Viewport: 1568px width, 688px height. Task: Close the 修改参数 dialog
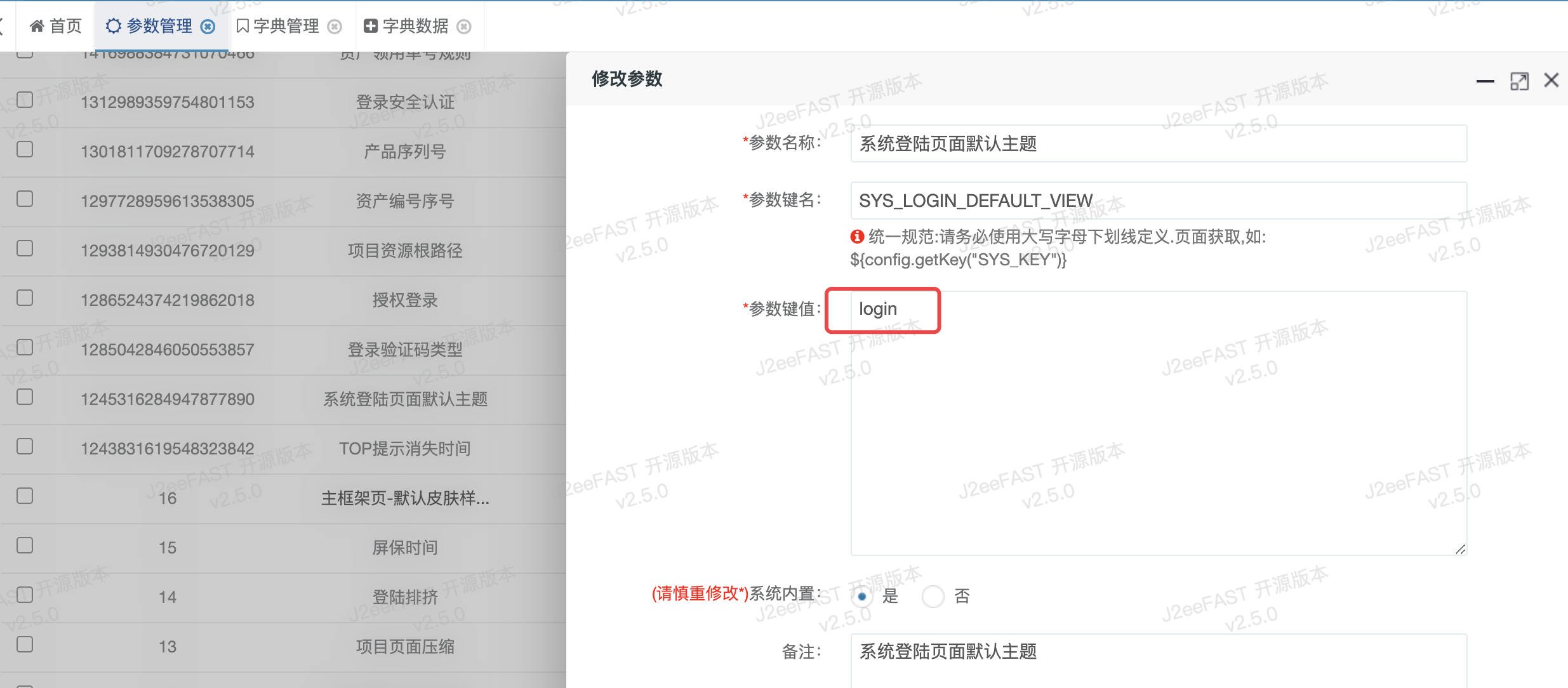[1551, 80]
